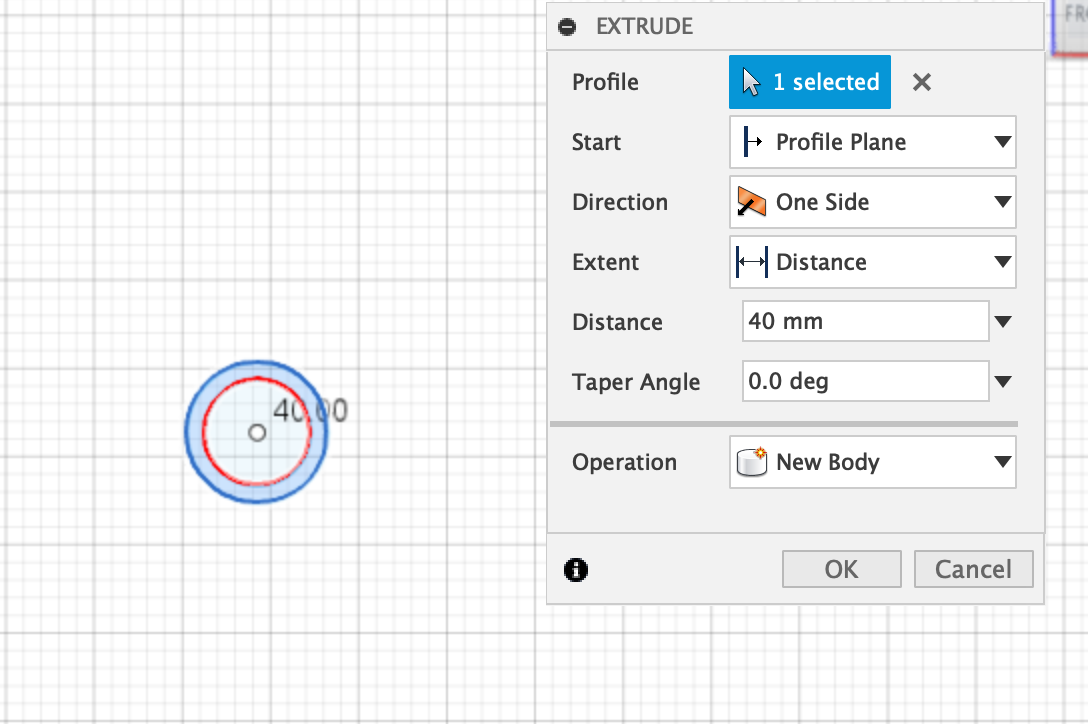
Task: Clear profile selection with X icon
Action: coord(922,83)
